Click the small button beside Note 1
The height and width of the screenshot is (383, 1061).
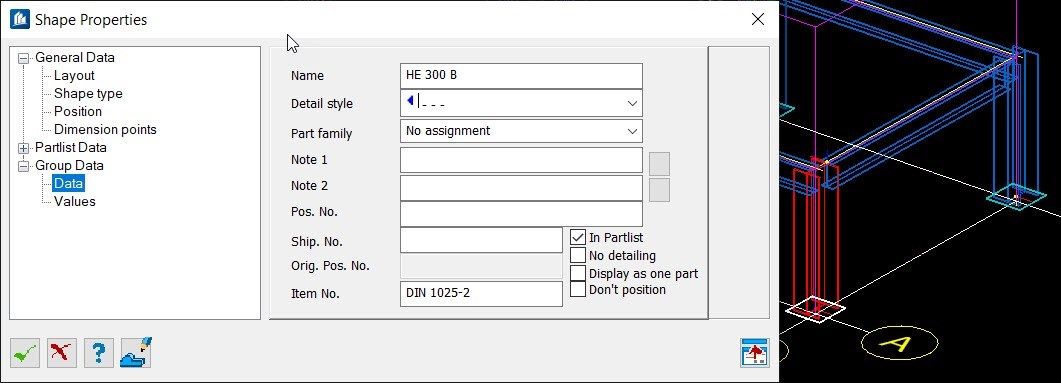[x=659, y=164]
